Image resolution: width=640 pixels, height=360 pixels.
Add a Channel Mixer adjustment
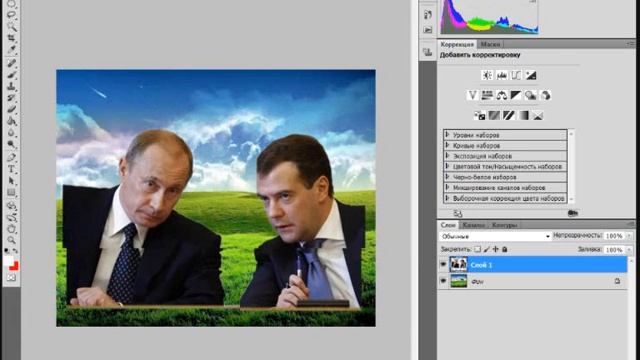(545, 95)
